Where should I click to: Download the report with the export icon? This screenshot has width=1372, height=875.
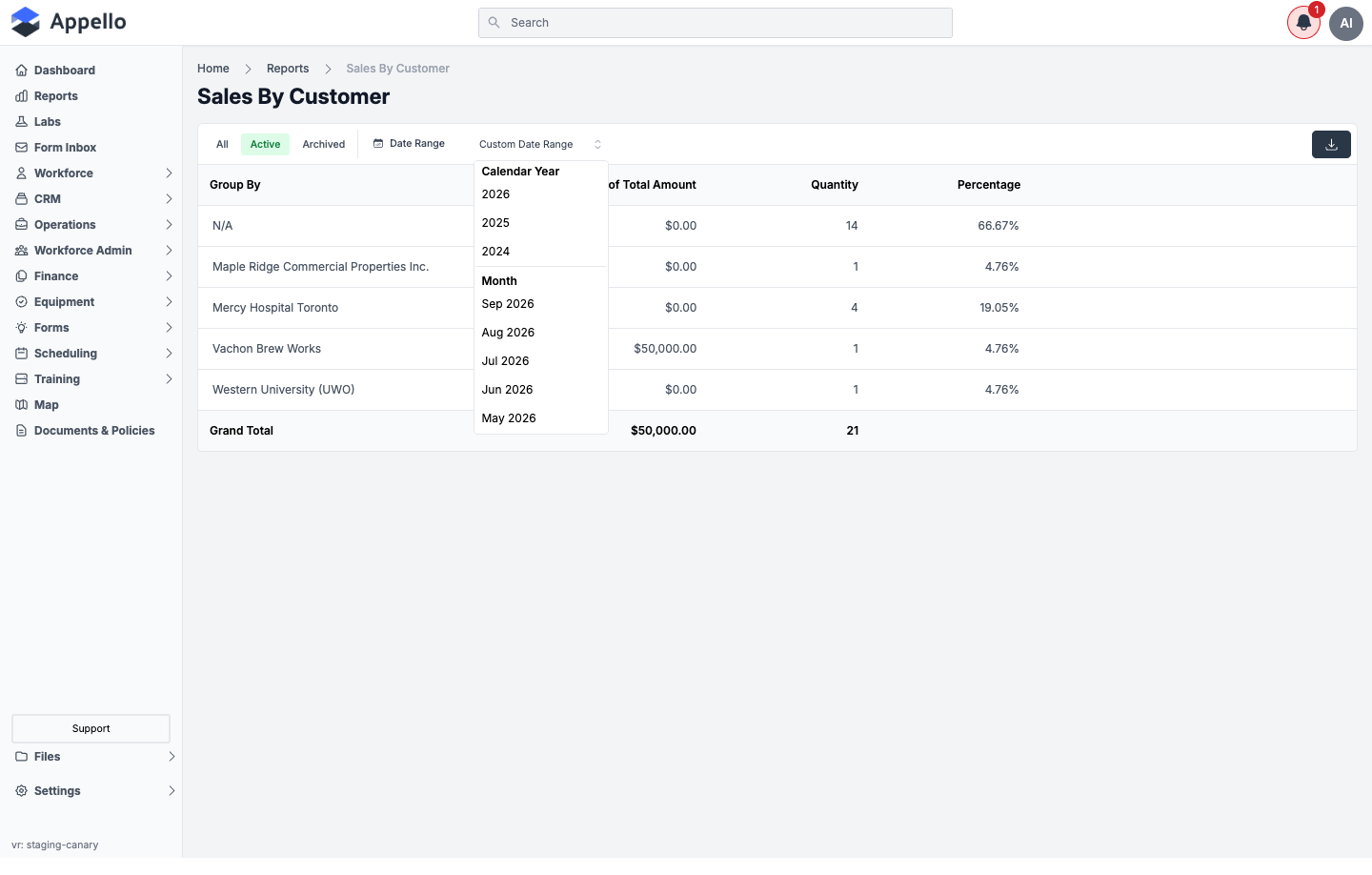(1331, 145)
